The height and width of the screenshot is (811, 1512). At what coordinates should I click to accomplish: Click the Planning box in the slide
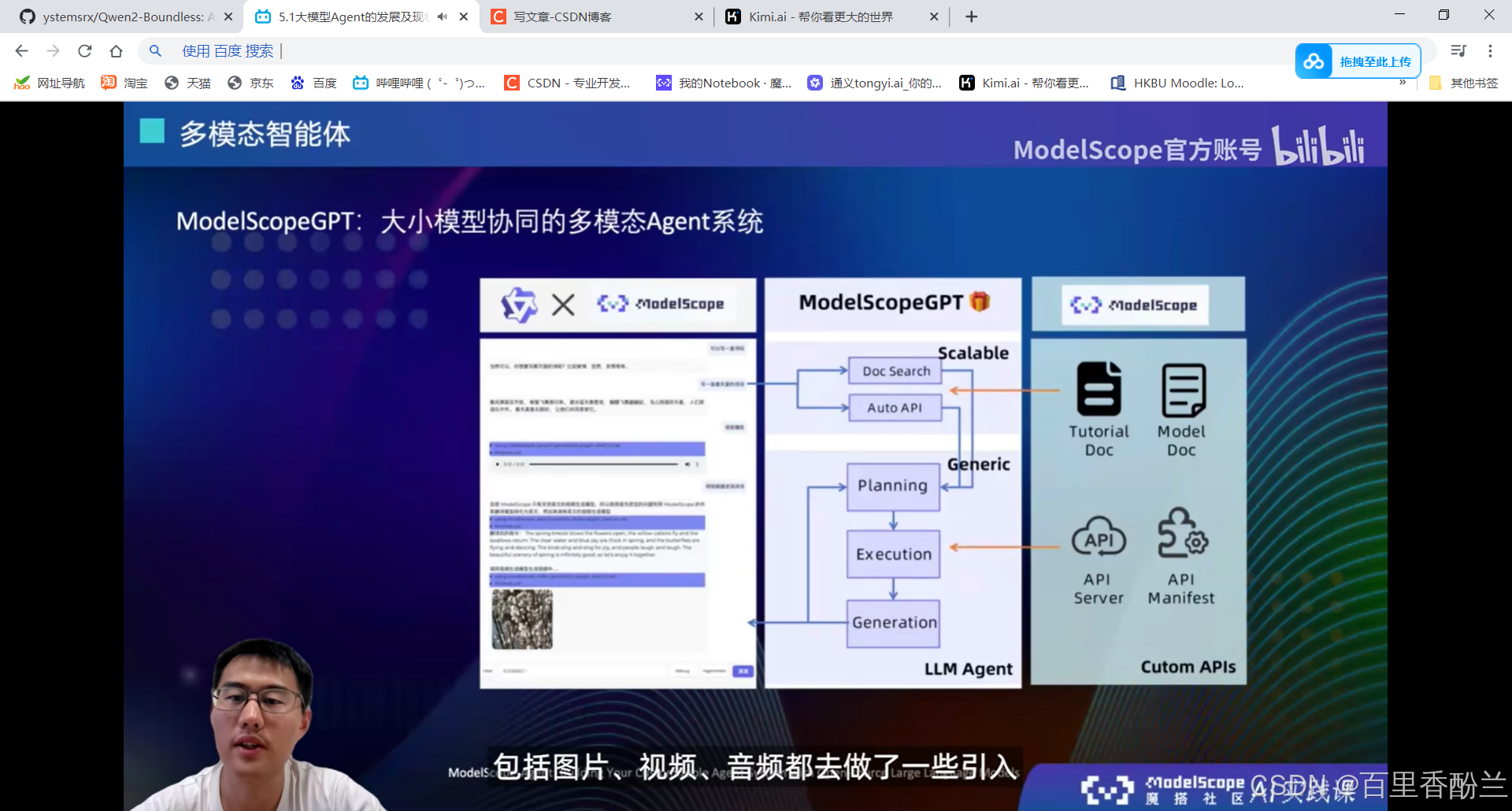893,487
